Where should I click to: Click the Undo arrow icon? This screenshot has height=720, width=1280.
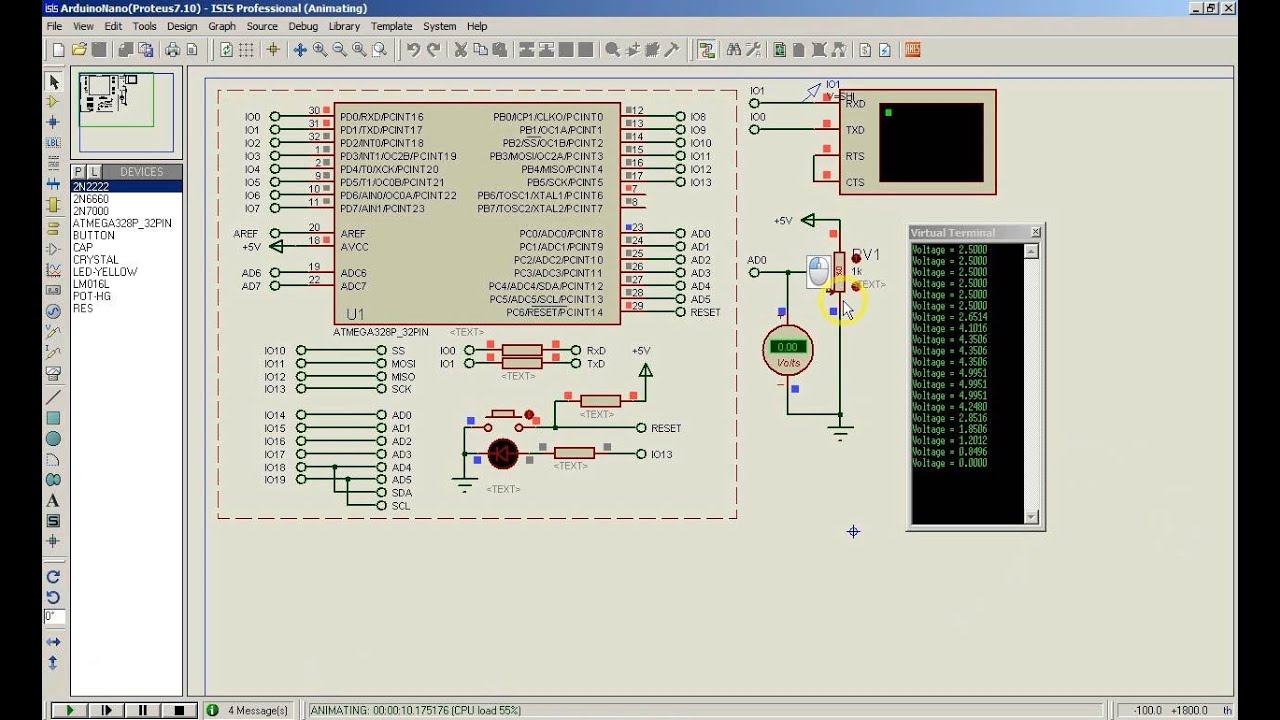tap(412, 49)
